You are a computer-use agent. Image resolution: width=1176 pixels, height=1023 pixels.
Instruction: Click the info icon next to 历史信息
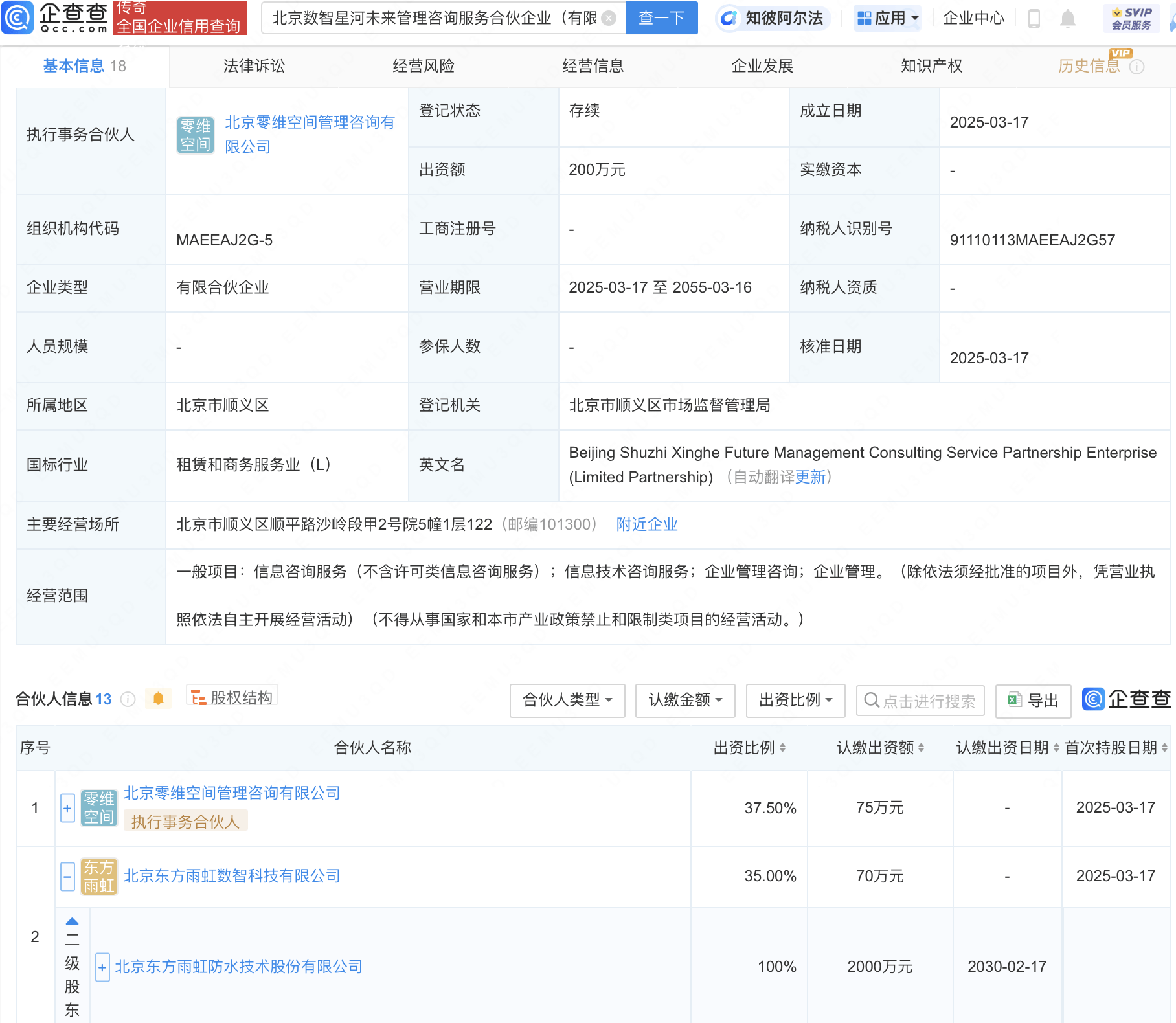(x=1136, y=67)
